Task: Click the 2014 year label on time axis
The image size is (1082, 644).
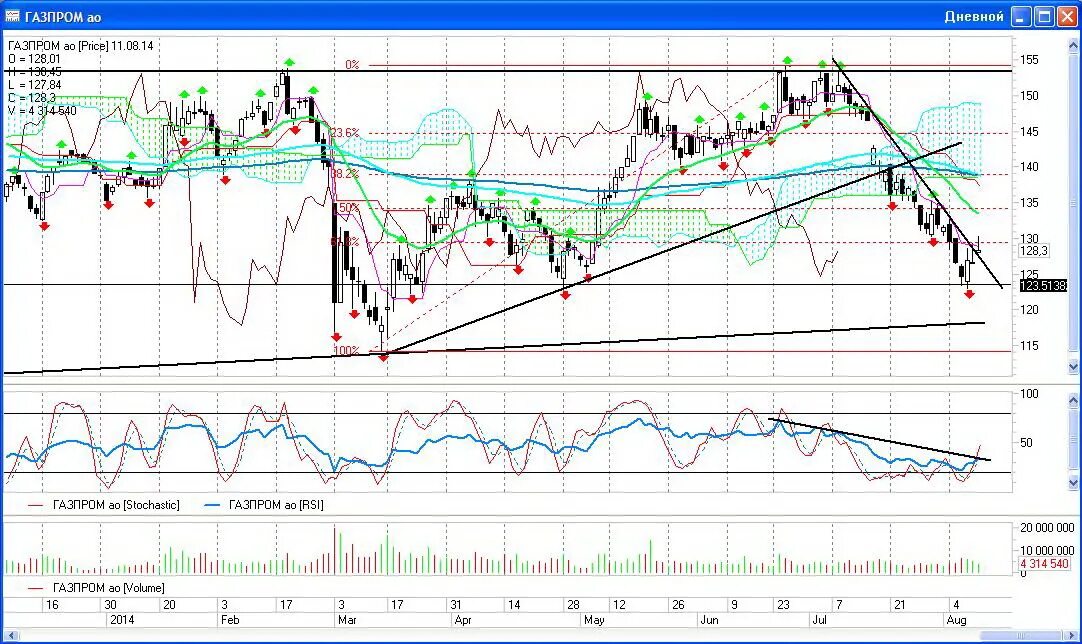Action: [122, 620]
